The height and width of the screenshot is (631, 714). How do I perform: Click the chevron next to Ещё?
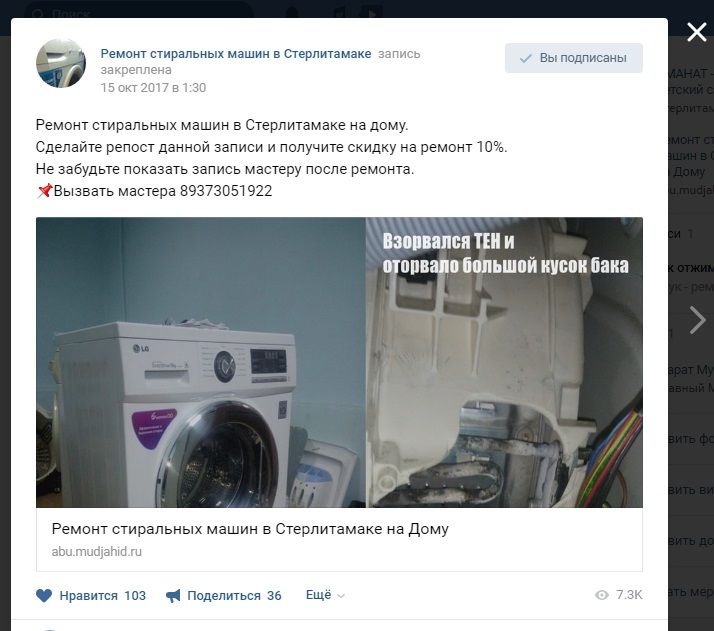tap(341, 596)
